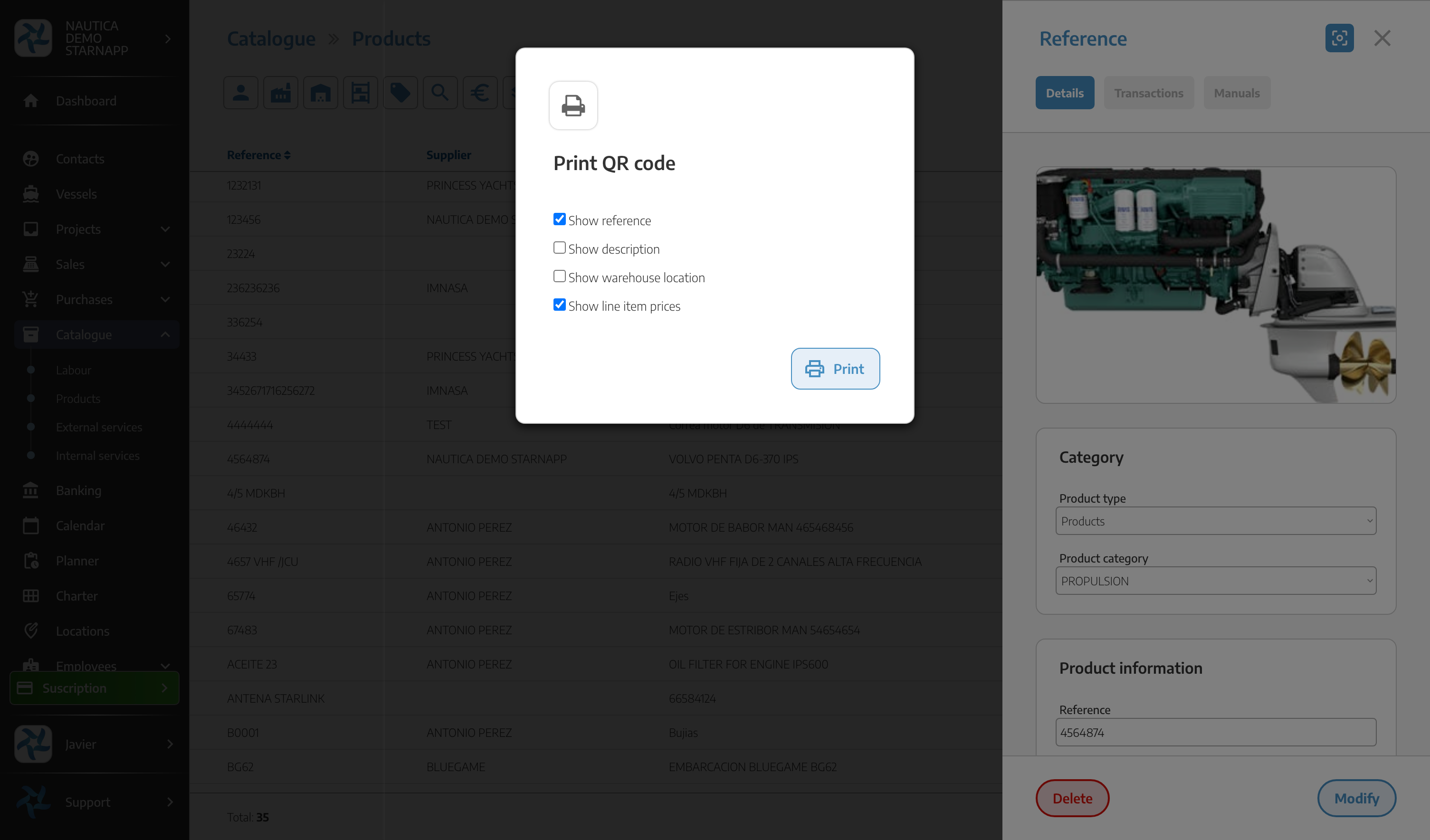Click the Modify button
This screenshot has height=840, width=1430.
click(1356, 798)
